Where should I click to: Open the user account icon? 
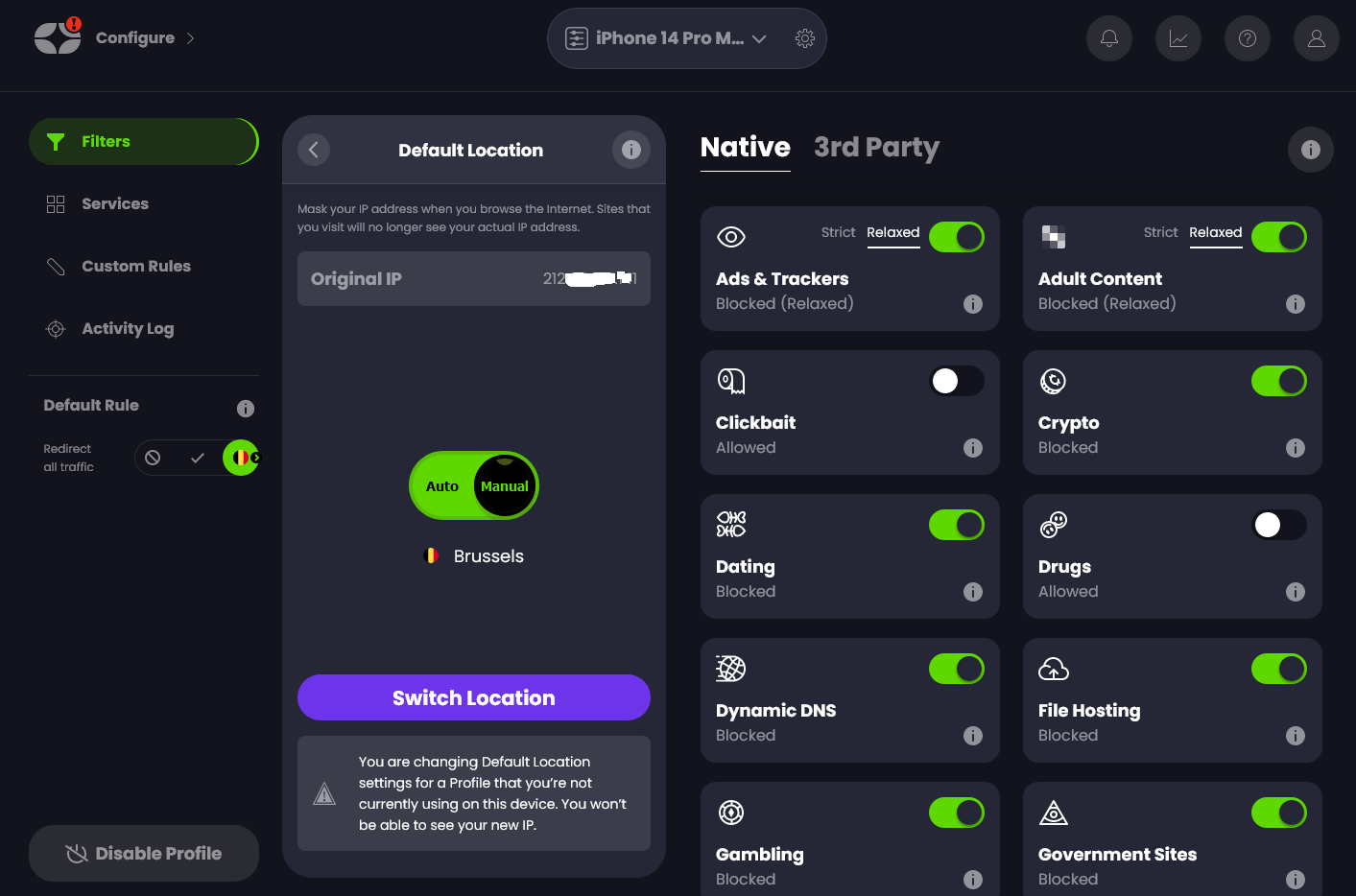[x=1316, y=38]
